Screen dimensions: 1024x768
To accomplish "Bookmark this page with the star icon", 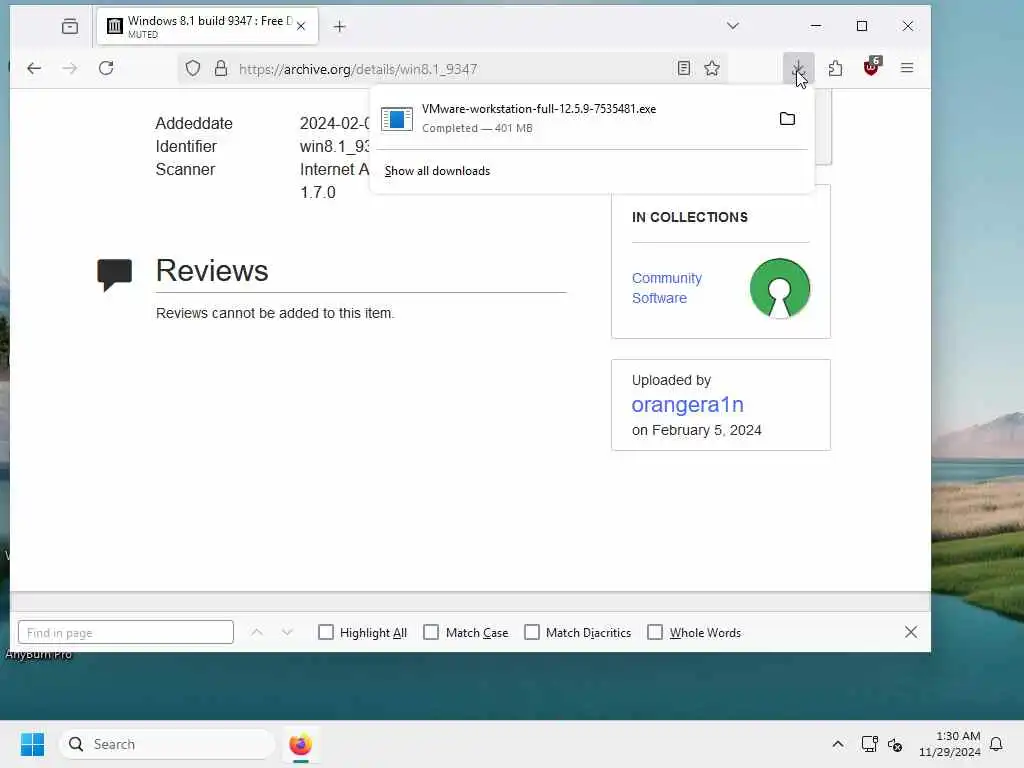I will pos(712,68).
